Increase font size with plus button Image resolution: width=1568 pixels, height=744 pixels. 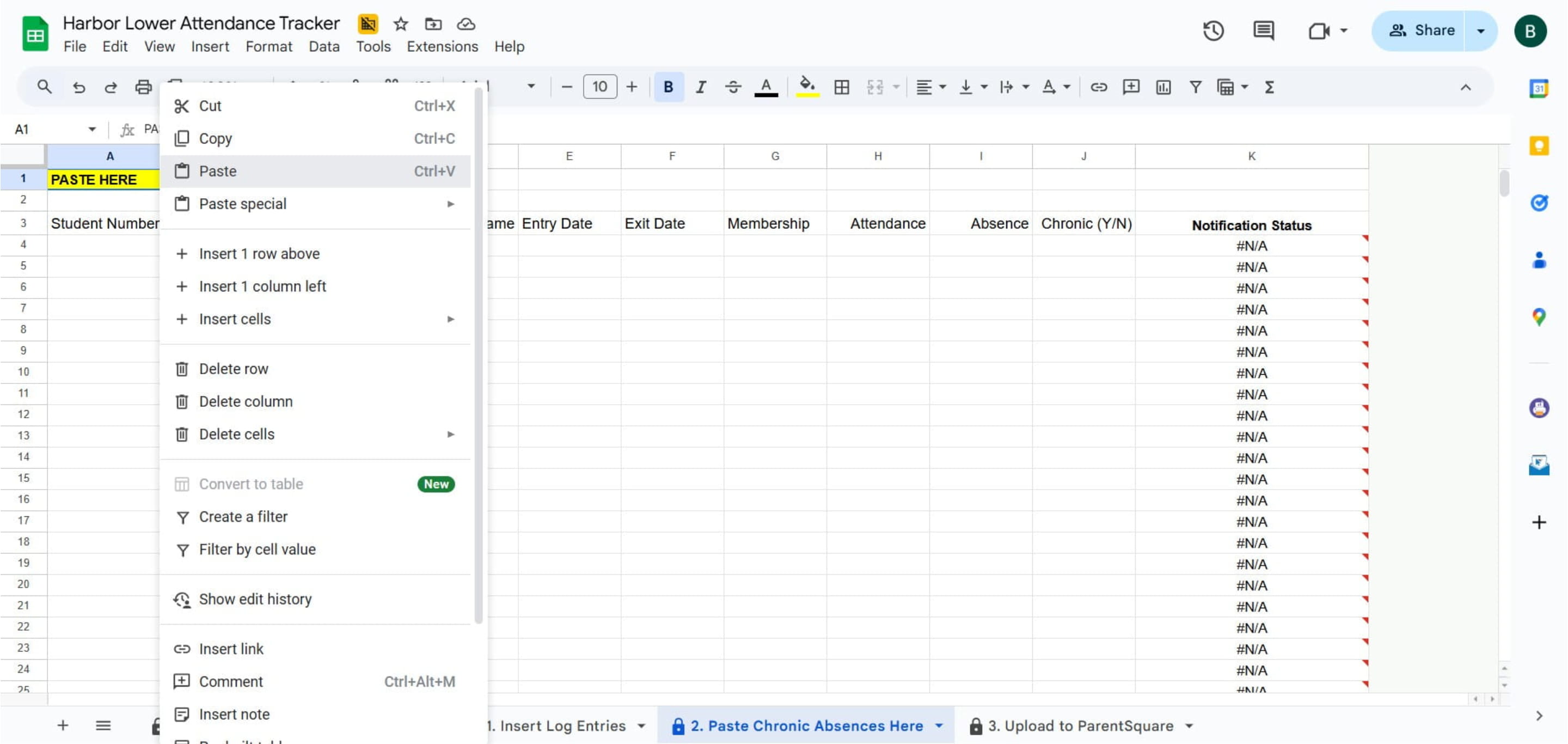631,87
